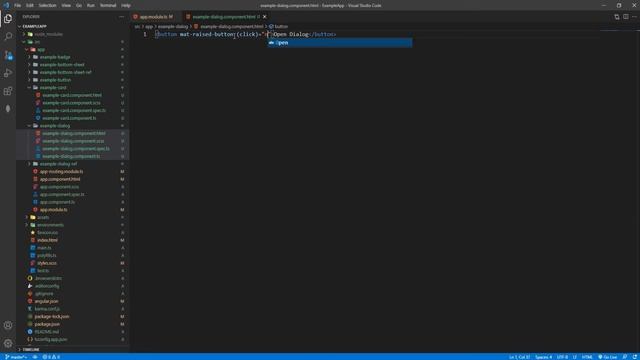
Task: Expand the example-badge folder
Action: 55,57
